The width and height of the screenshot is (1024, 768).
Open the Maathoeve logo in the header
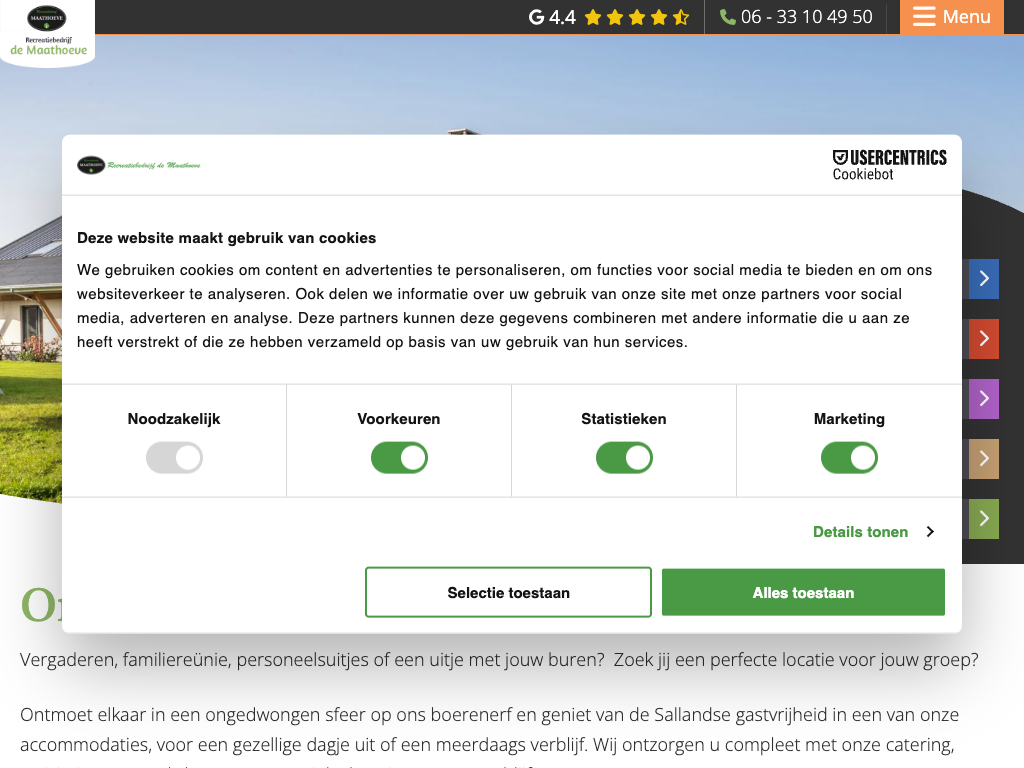[47, 31]
